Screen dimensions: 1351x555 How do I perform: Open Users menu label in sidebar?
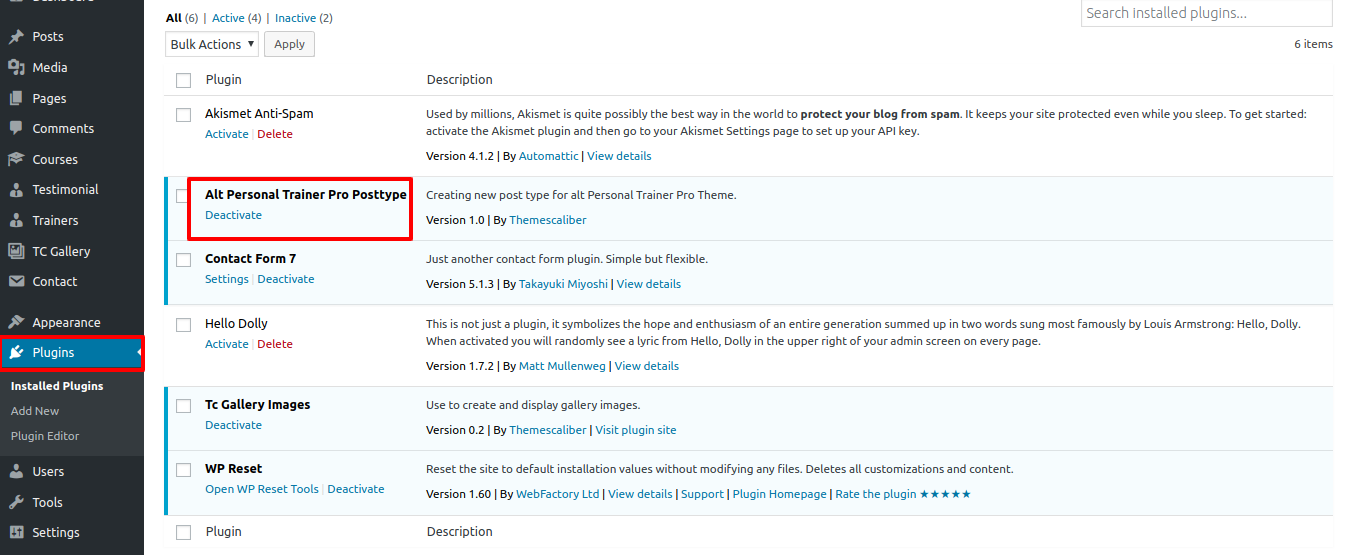pyautogui.click(x=48, y=472)
